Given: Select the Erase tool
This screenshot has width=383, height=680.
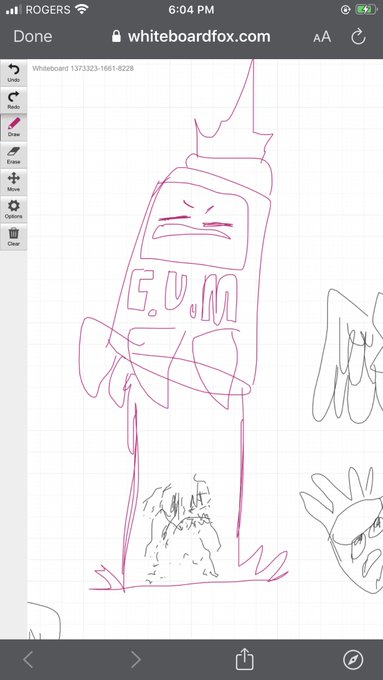Looking at the screenshot, I should pyautogui.click(x=13, y=155).
